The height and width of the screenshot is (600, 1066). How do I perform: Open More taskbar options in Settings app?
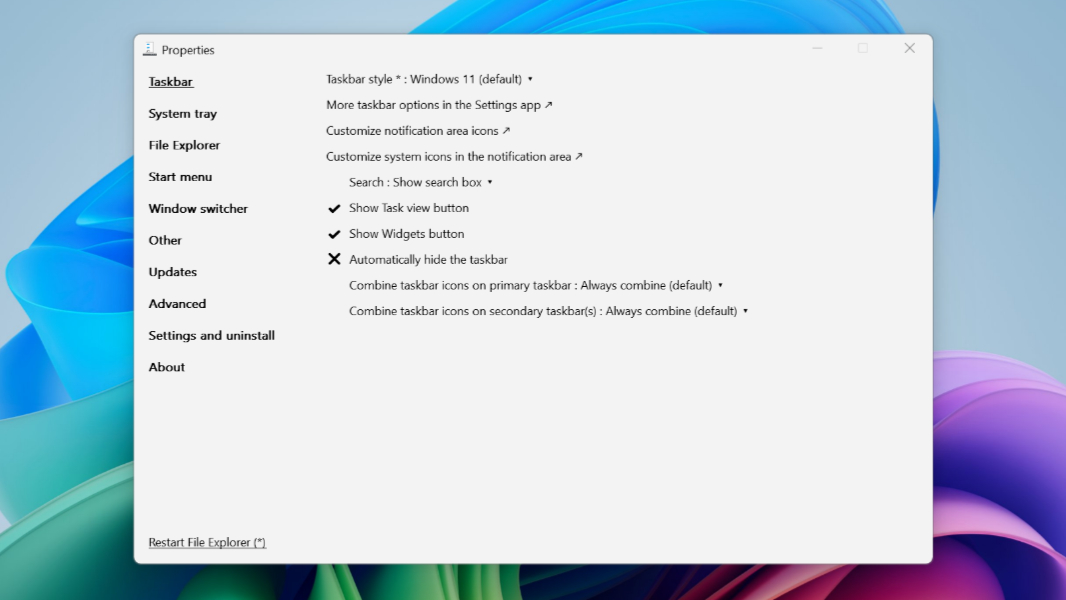pyautogui.click(x=439, y=105)
